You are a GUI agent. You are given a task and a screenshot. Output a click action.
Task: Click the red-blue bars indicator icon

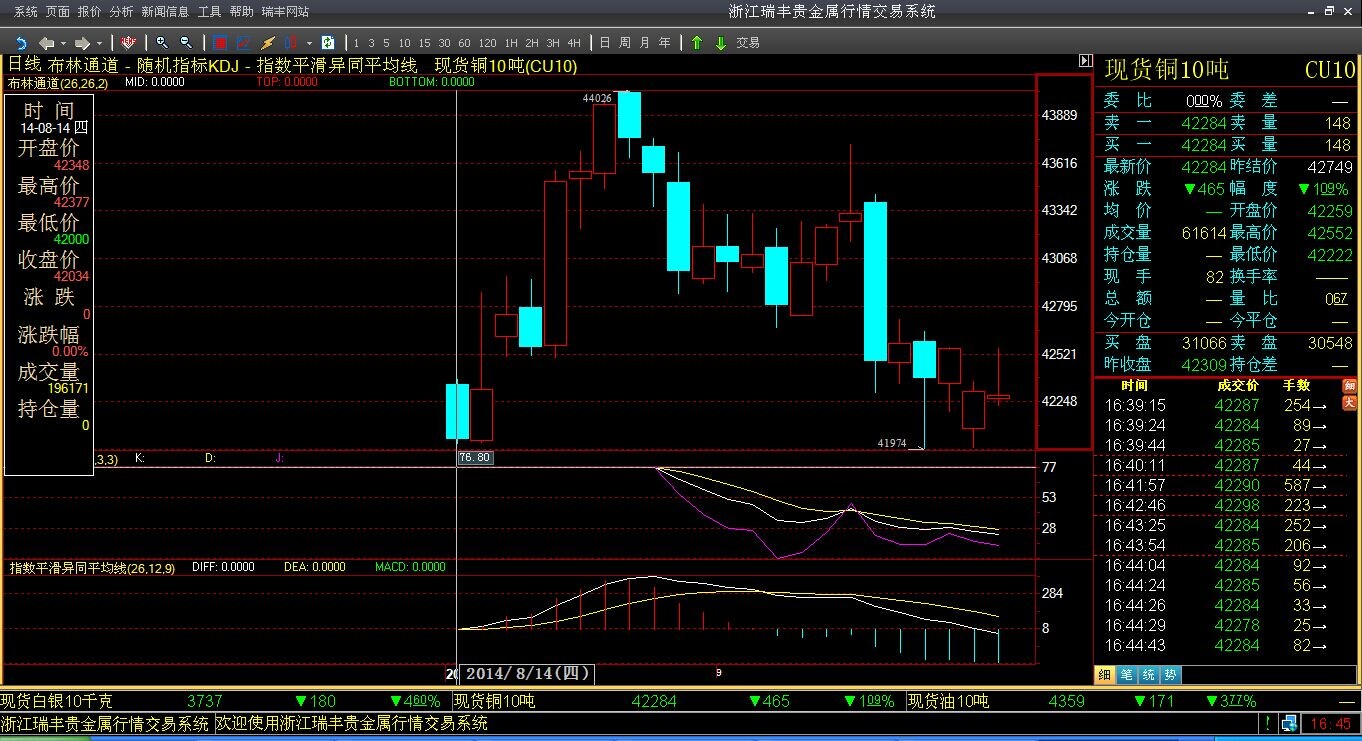click(x=292, y=43)
